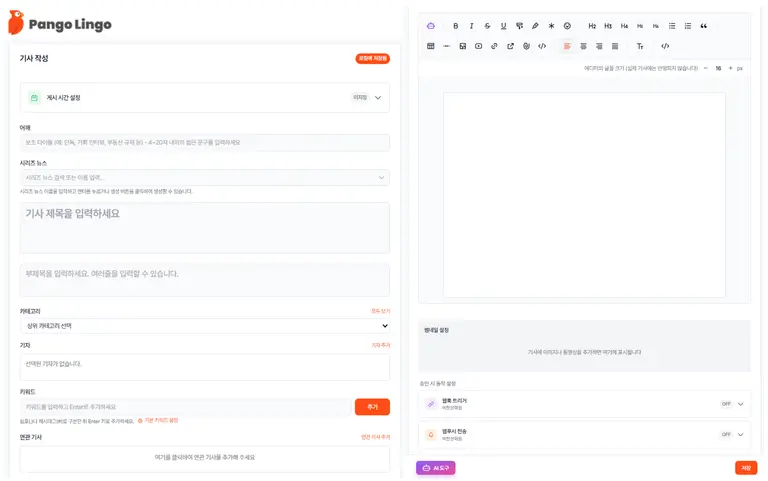This screenshot has width=768, height=481.
Task: Expand the 앱푸시 전송 panel chevron
Action: pyautogui.click(x=741, y=435)
